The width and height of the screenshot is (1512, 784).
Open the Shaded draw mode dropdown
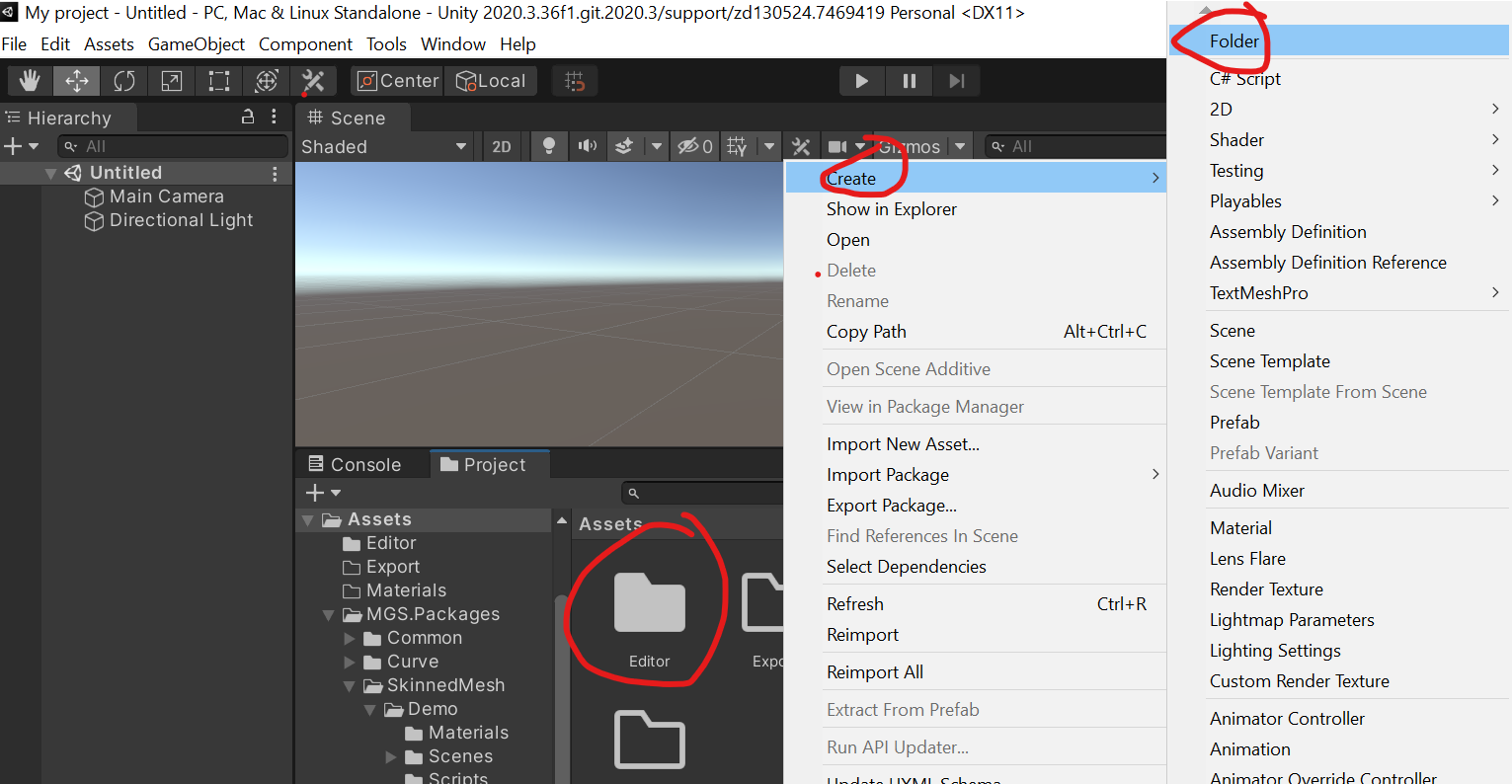pos(384,146)
